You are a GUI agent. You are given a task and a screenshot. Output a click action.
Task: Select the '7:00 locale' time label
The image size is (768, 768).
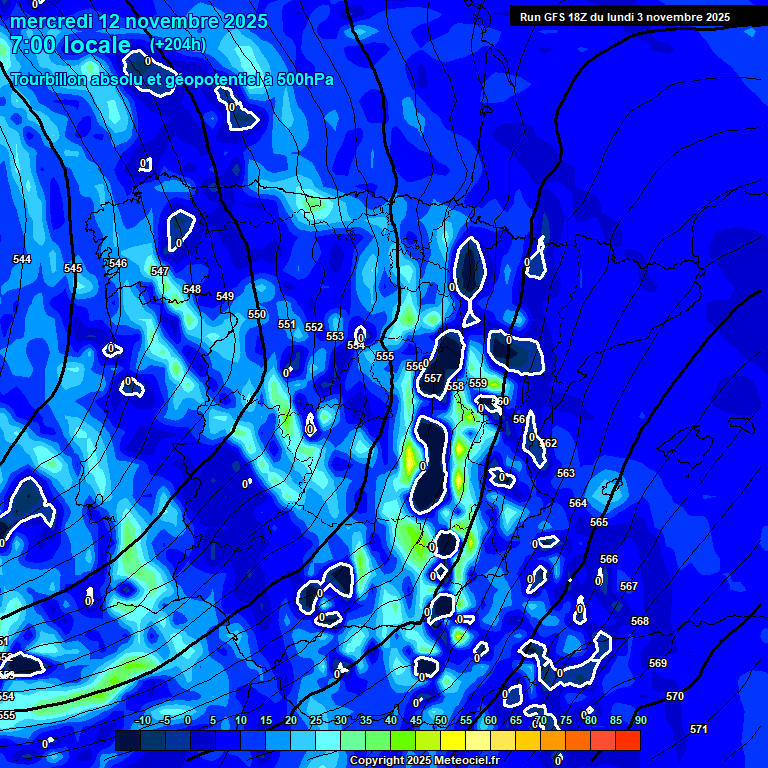point(70,46)
